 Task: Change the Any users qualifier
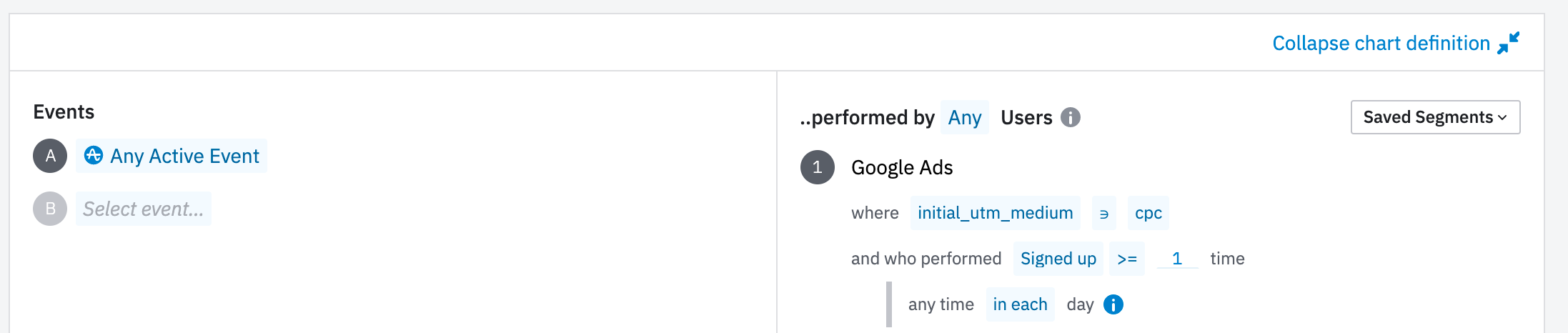click(x=964, y=117)
